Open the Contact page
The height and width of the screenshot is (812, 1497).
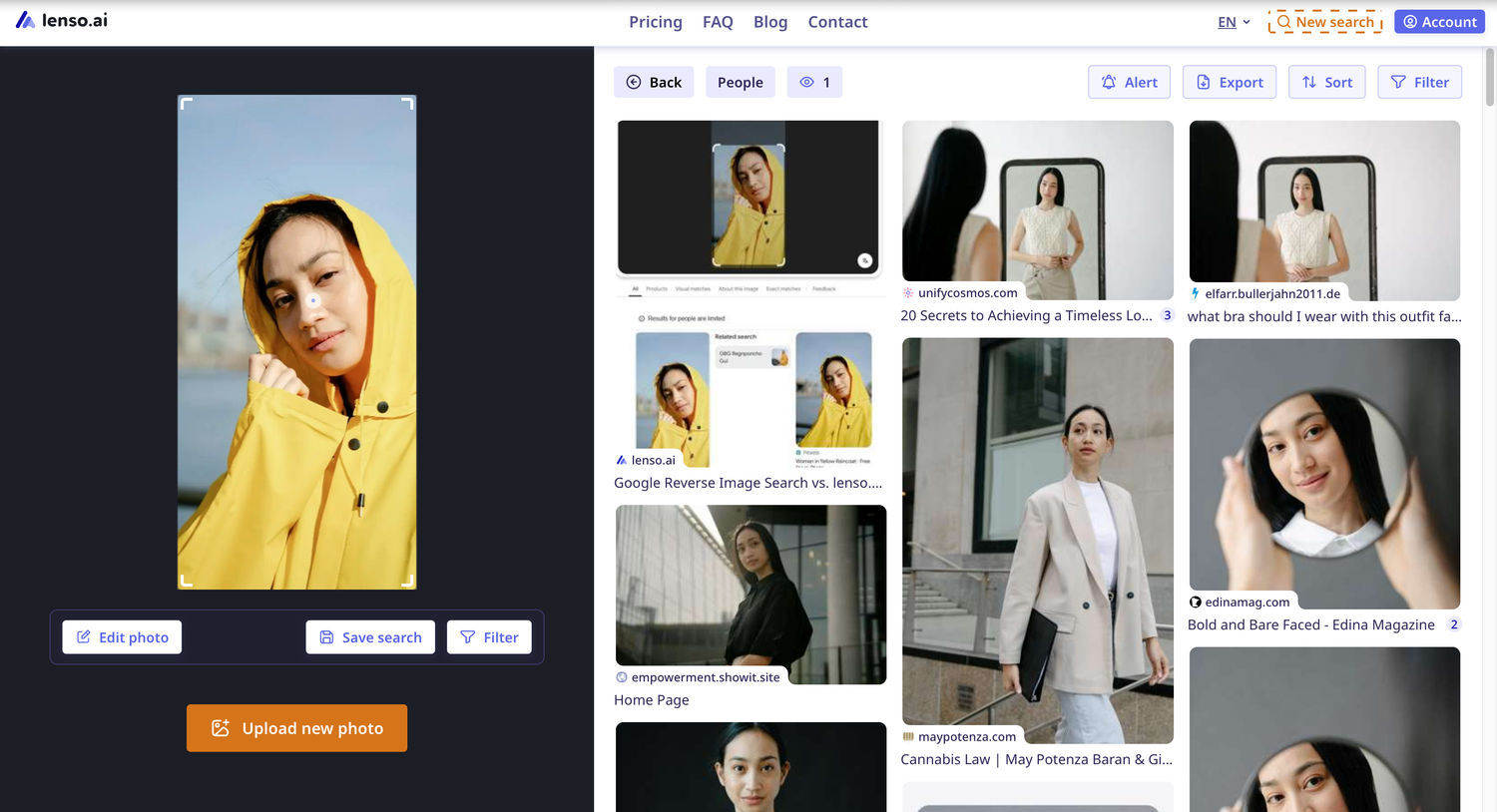point(837,22)
